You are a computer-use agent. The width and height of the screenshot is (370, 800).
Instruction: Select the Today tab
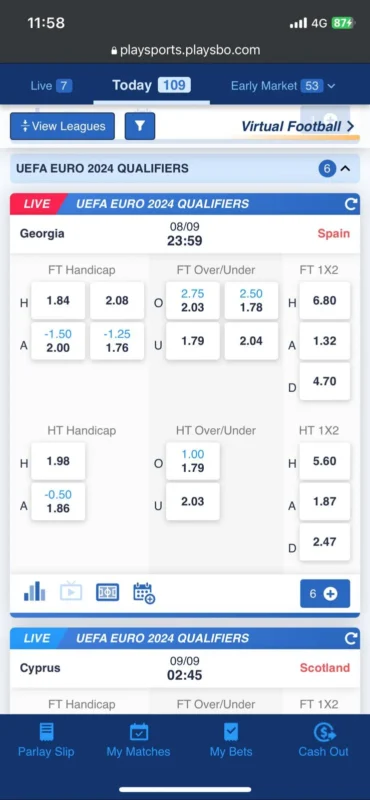pos(152,85)
